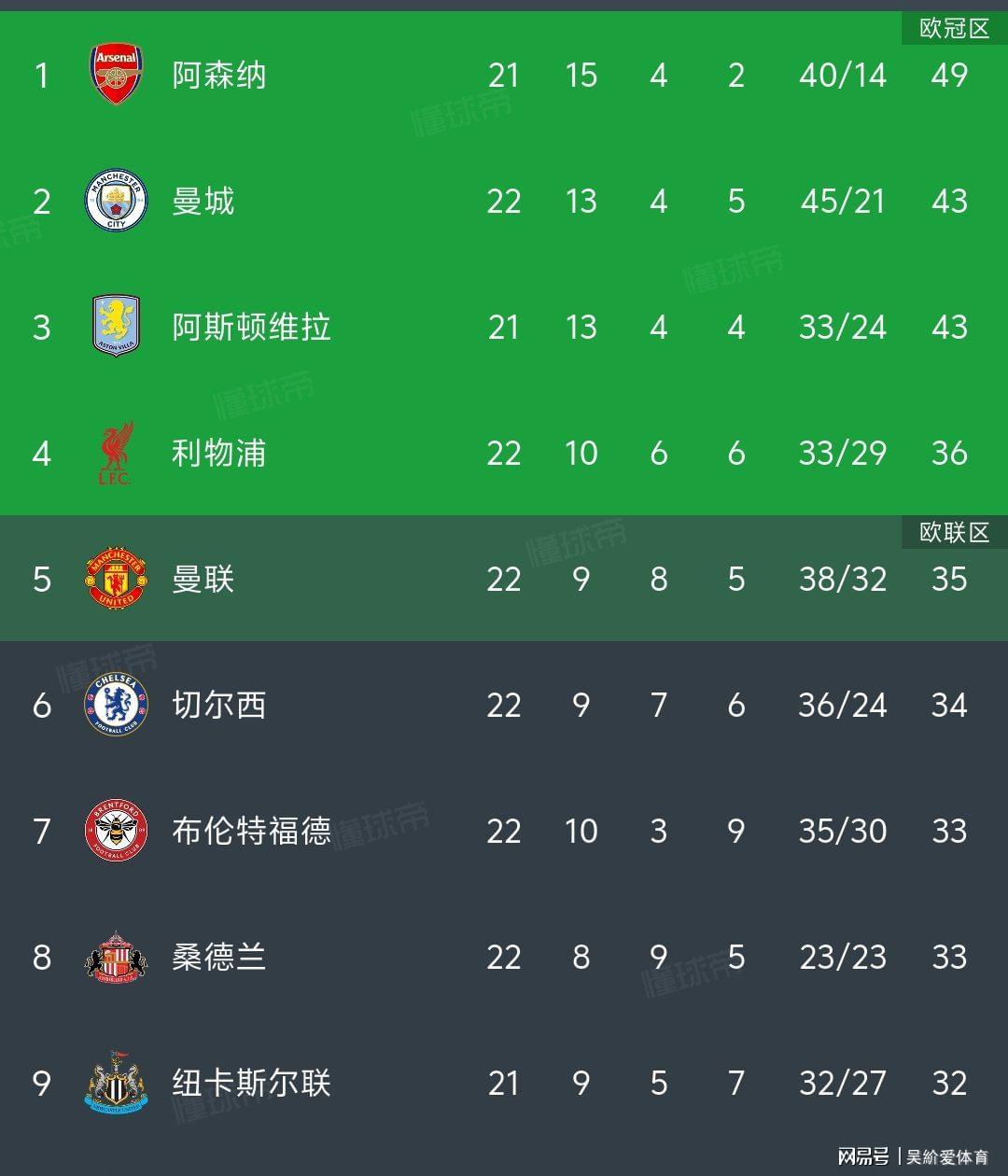Click the Arsenal club crest
The image size is (1008, 1176).
(x=117, y=75)
